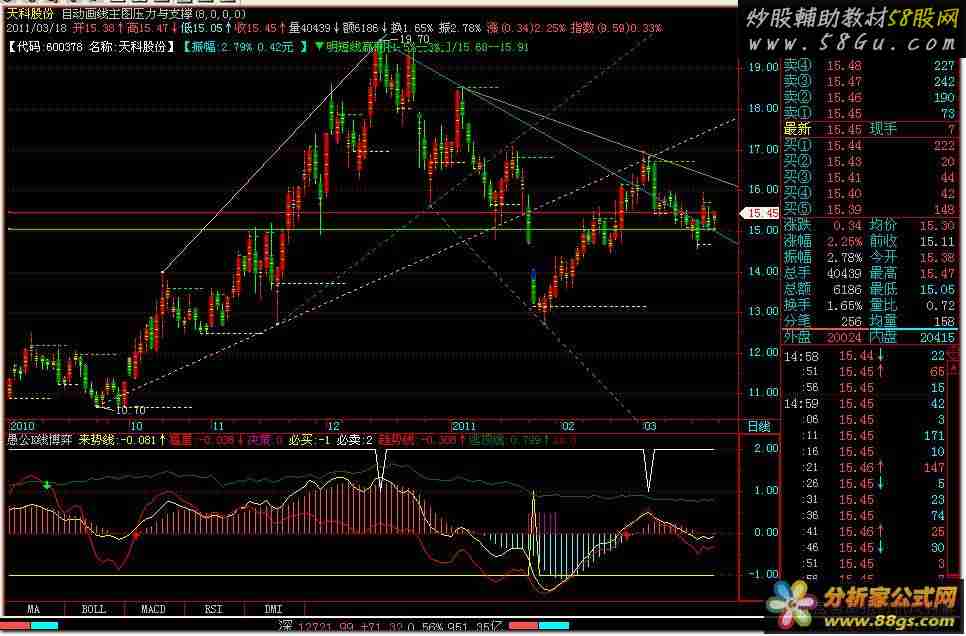
Task: Click the 最新 15.45 latest price row
Action: 869,129
